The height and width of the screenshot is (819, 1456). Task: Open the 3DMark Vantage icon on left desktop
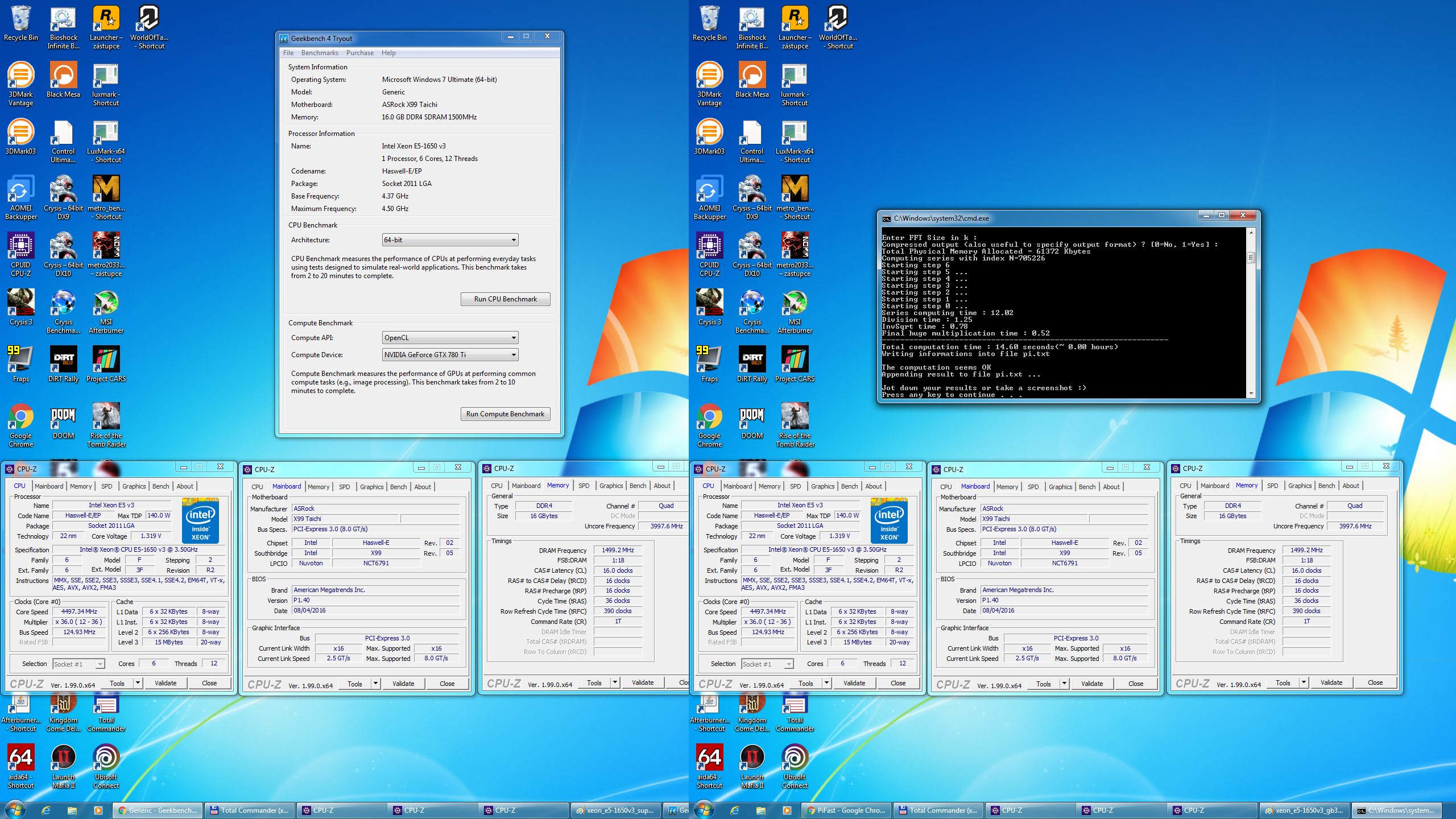pos(20,84)
